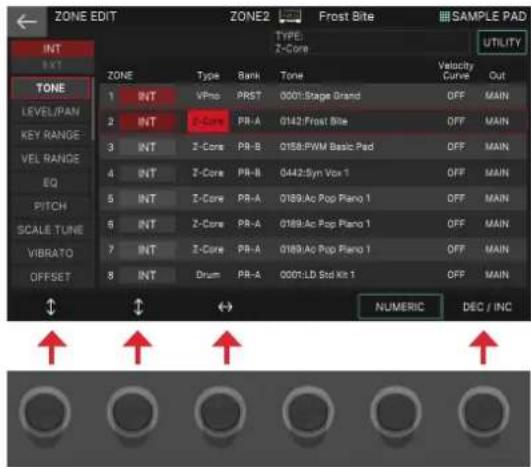Click the Frost Bite title
The image size is (531, 467).
pos(346,16)
